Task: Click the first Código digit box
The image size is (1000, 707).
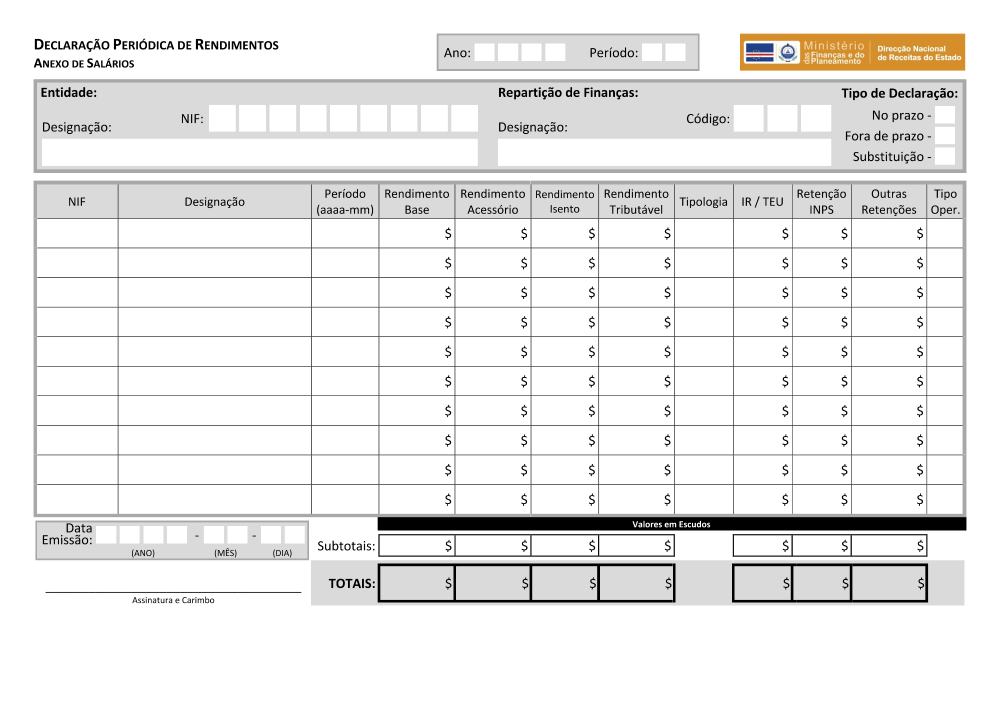Action: [748, 119]
